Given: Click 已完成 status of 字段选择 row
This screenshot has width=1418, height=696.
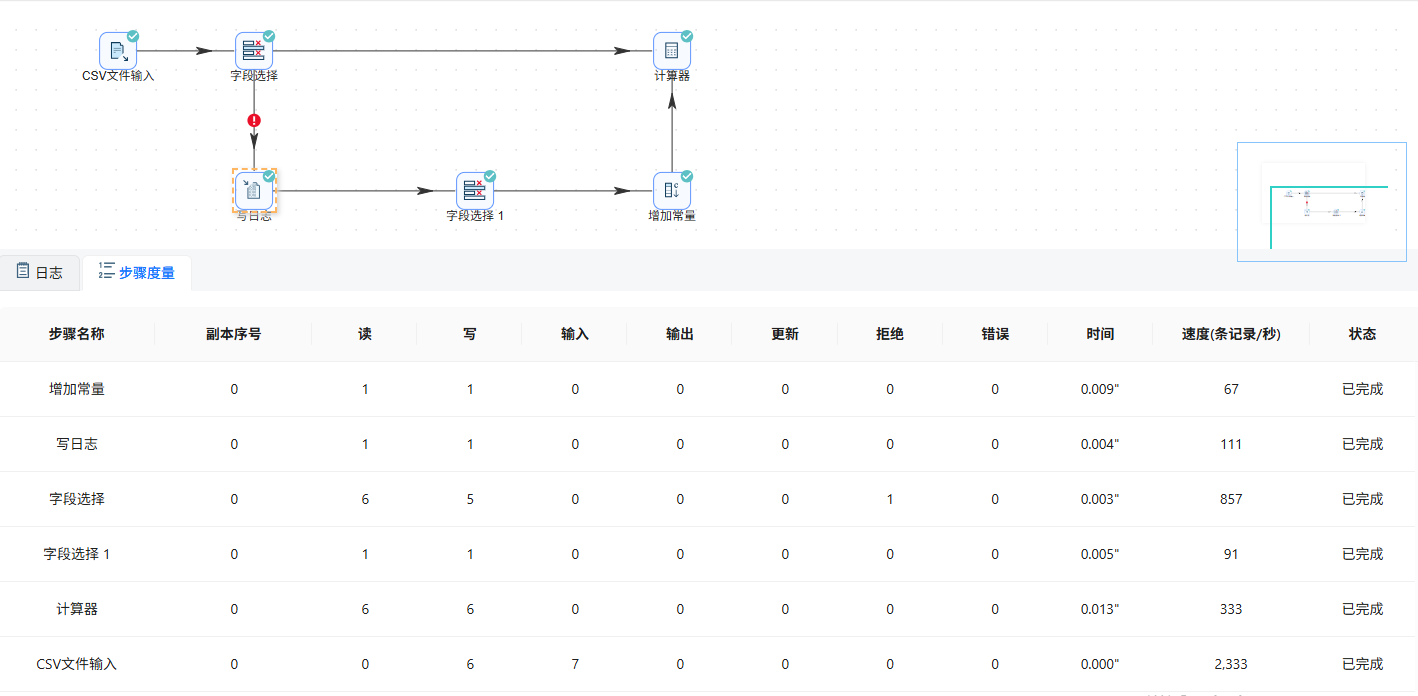Looking at the screenshot, I should 1363,499.
